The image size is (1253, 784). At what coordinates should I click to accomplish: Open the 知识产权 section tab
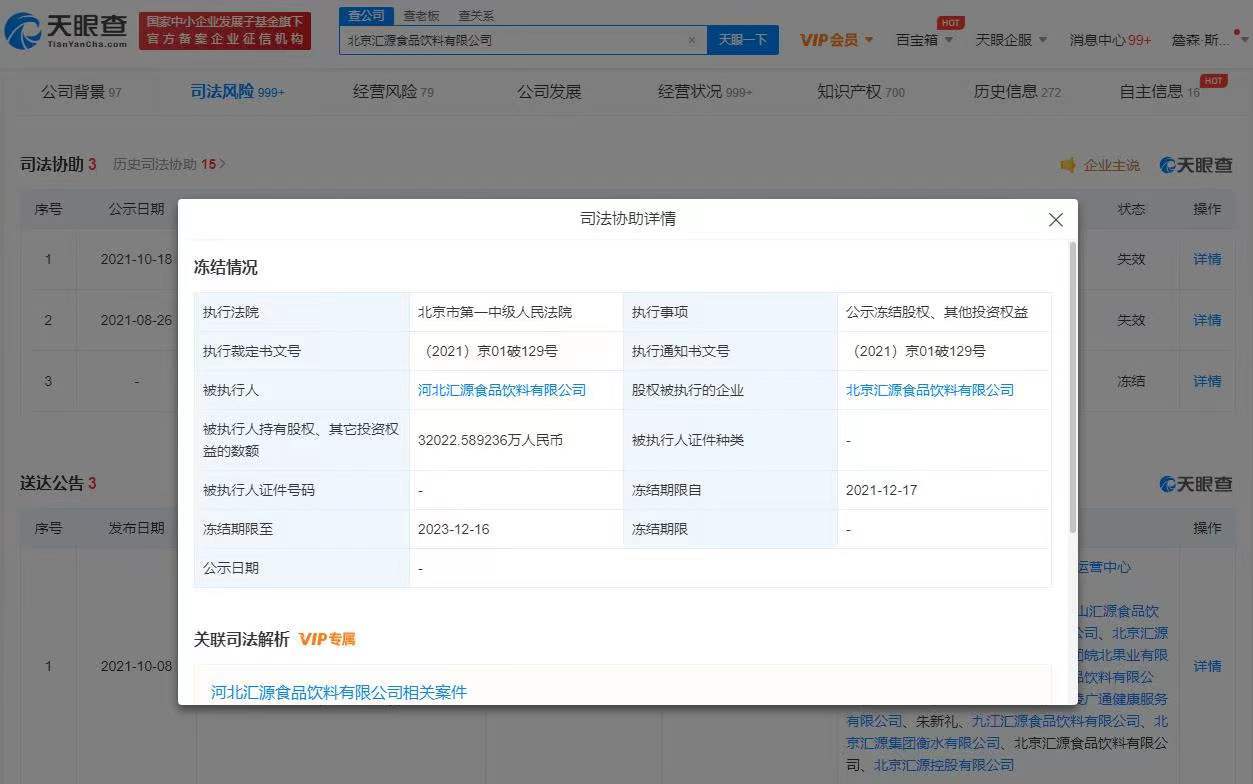(x=861, y=92)
